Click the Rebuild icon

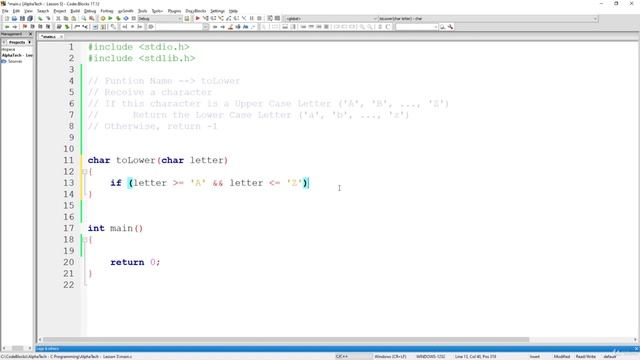(x=126, y=18)
